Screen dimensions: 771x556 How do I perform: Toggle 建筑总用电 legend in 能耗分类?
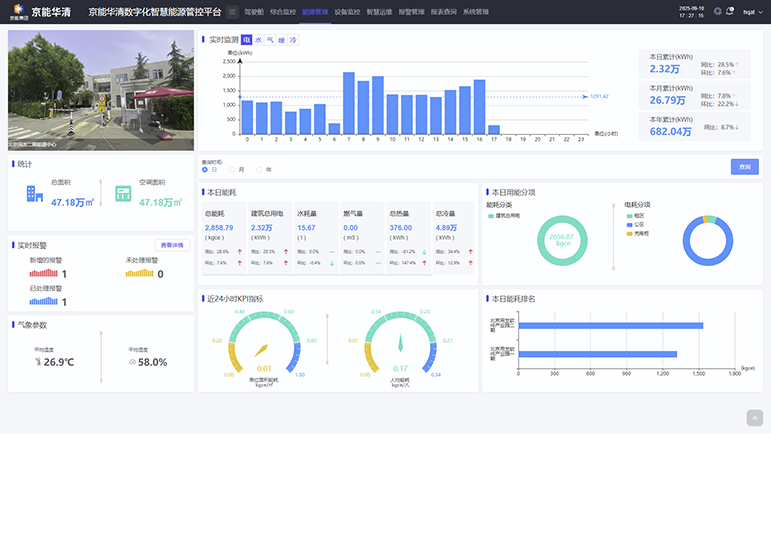(504, 216)
